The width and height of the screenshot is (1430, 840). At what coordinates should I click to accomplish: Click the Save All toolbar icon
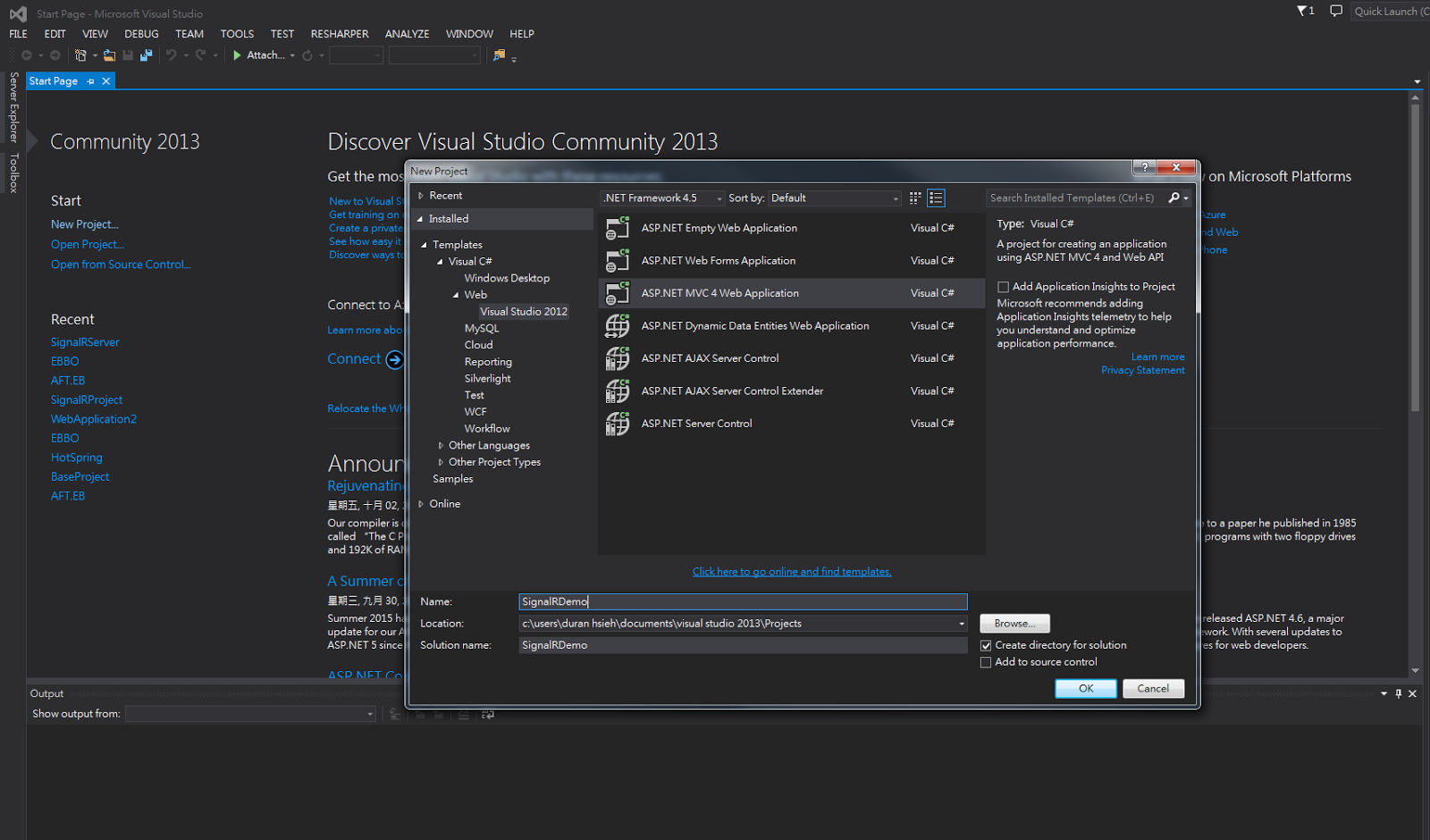click(146, 55)
